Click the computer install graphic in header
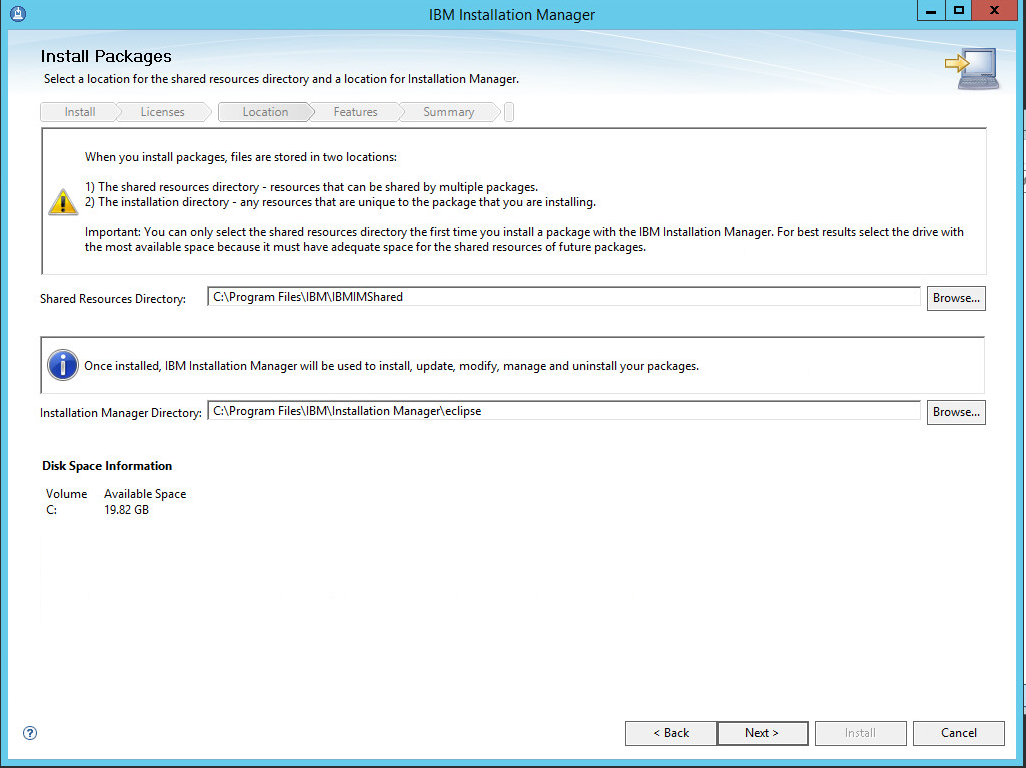This screenshot has height=768, width=1026. [971, 69]
